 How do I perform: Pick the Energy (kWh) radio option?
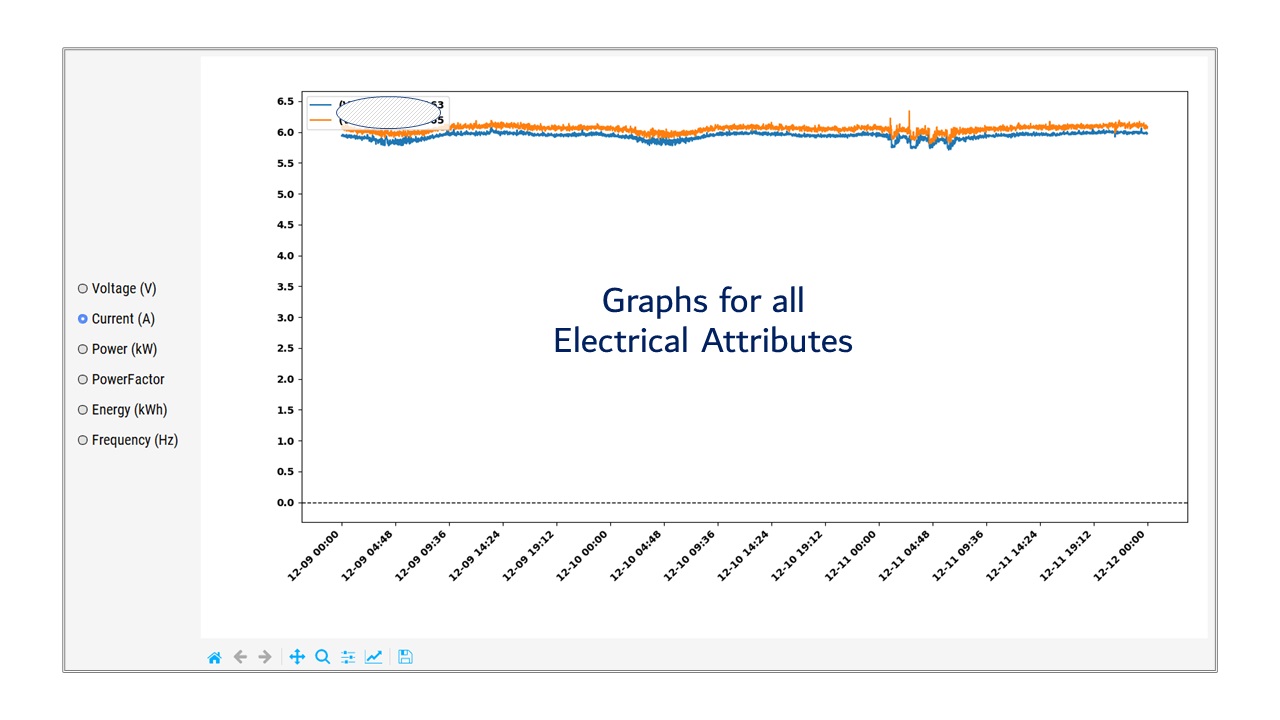pyautogui.click(x=83, y=410)
